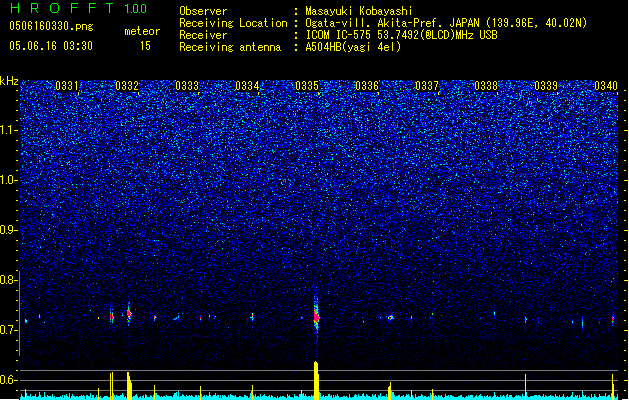
Task: Click the antenna A504HB(yagi 4el) text
Action: 353,47
